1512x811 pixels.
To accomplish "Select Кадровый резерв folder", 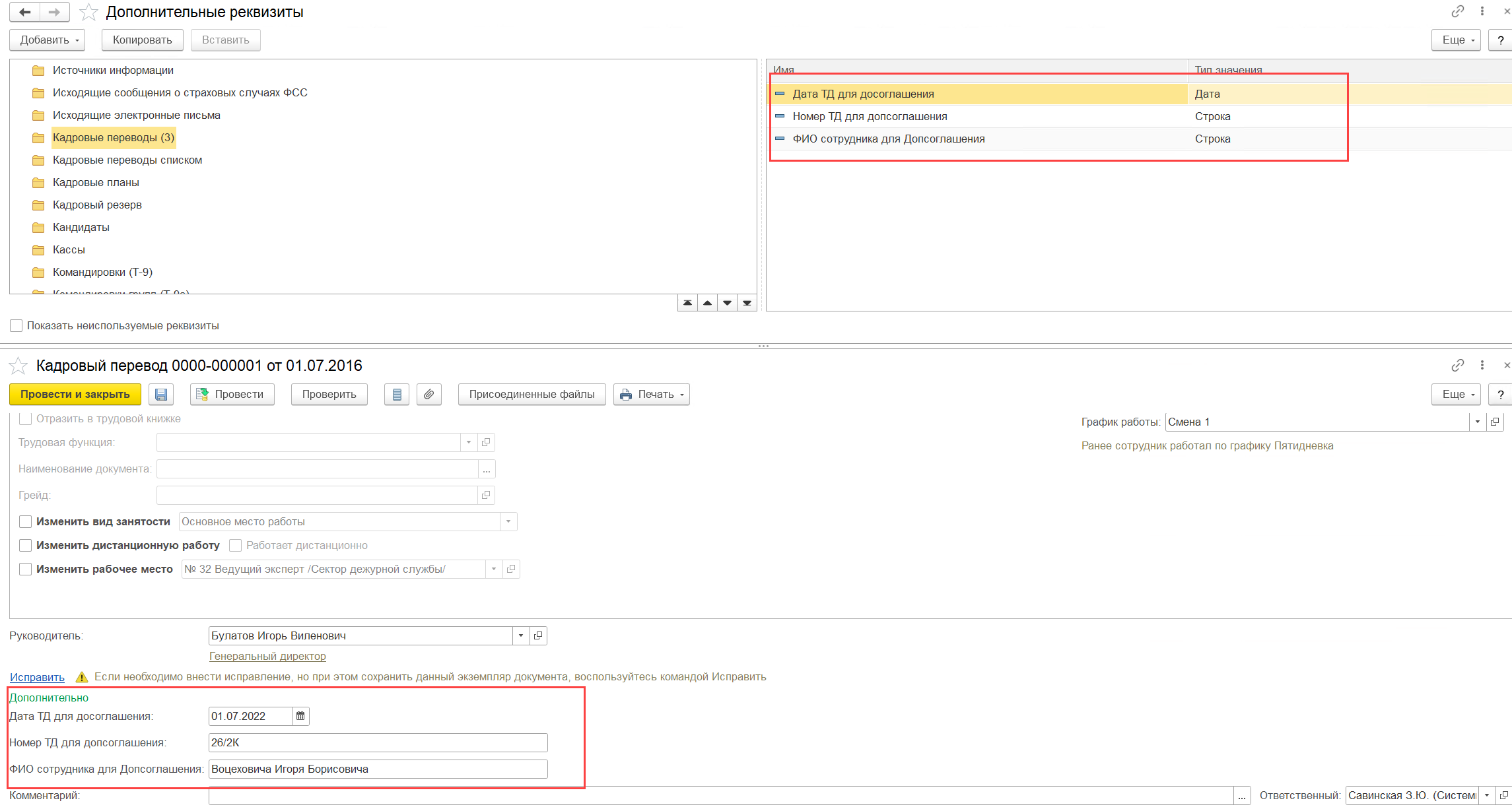I will pyautogui.click(x=97, y=205).
